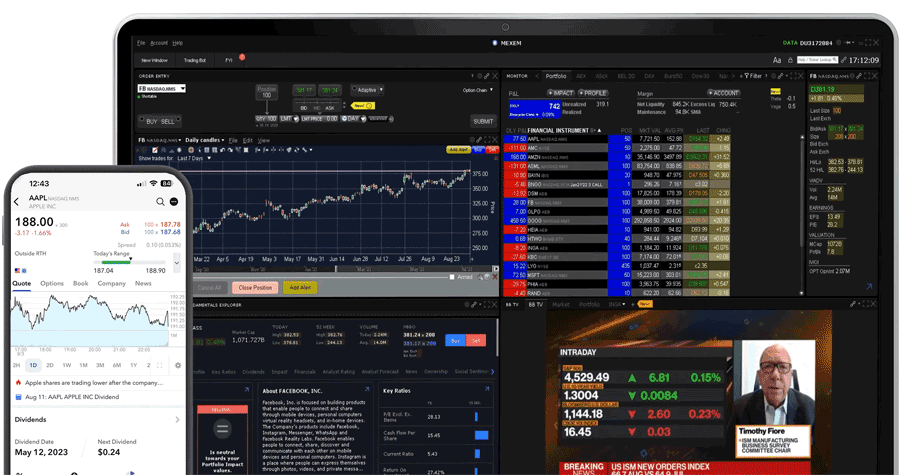This screenshot has width=900, height=475.
Task: Open the chart panel View menu
Action: point(263,141)
